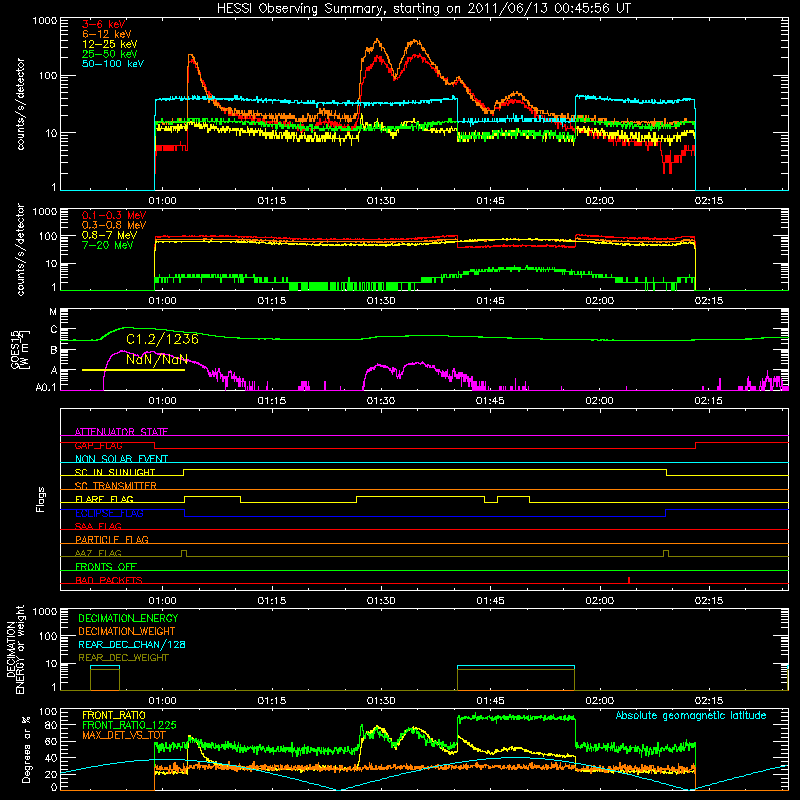Click 01:30 tick label under top keV panel

[x=381, y=201]
